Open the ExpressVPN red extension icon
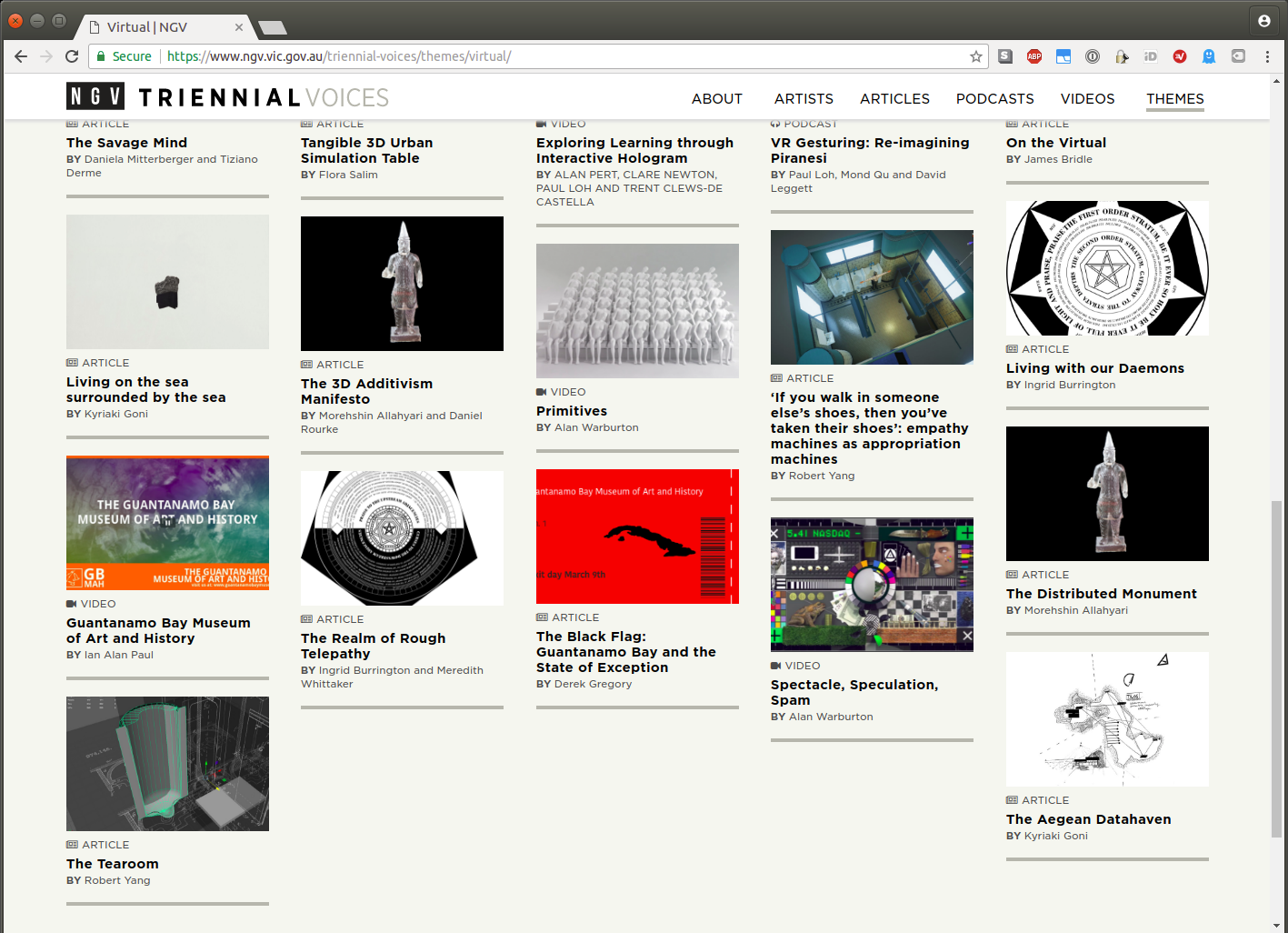The width and height of the screenshot is (1288, 933). (1179, 56)
